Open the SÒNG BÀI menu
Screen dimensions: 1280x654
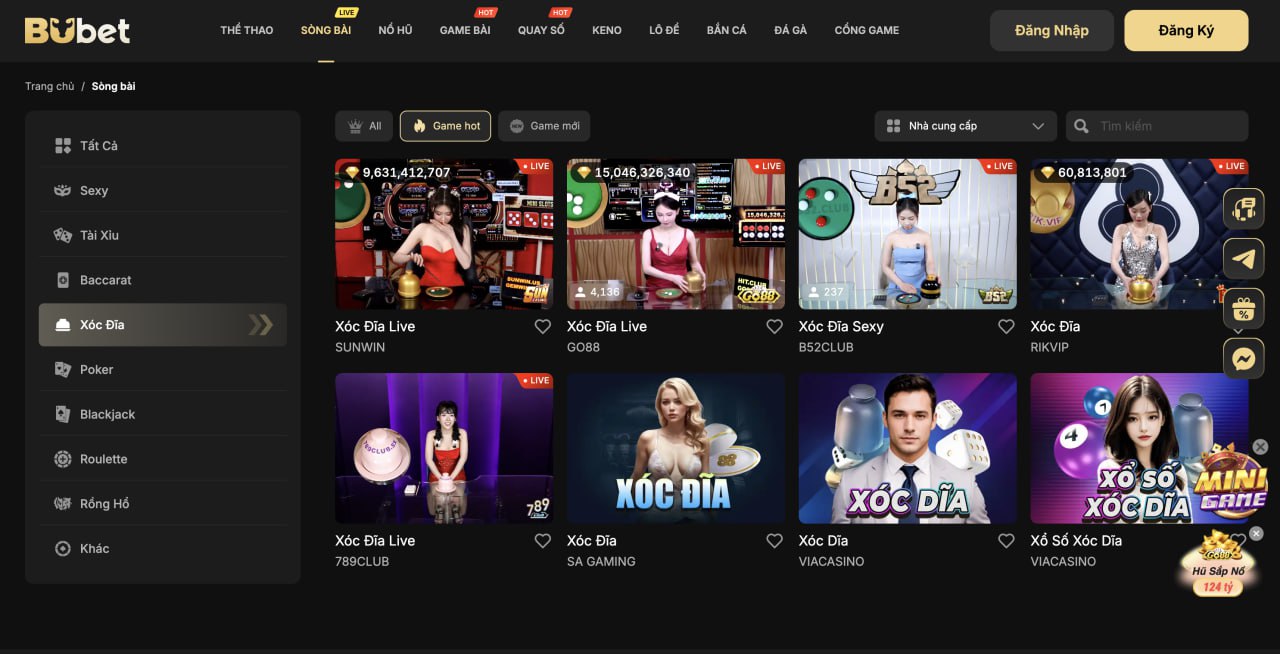326,30
